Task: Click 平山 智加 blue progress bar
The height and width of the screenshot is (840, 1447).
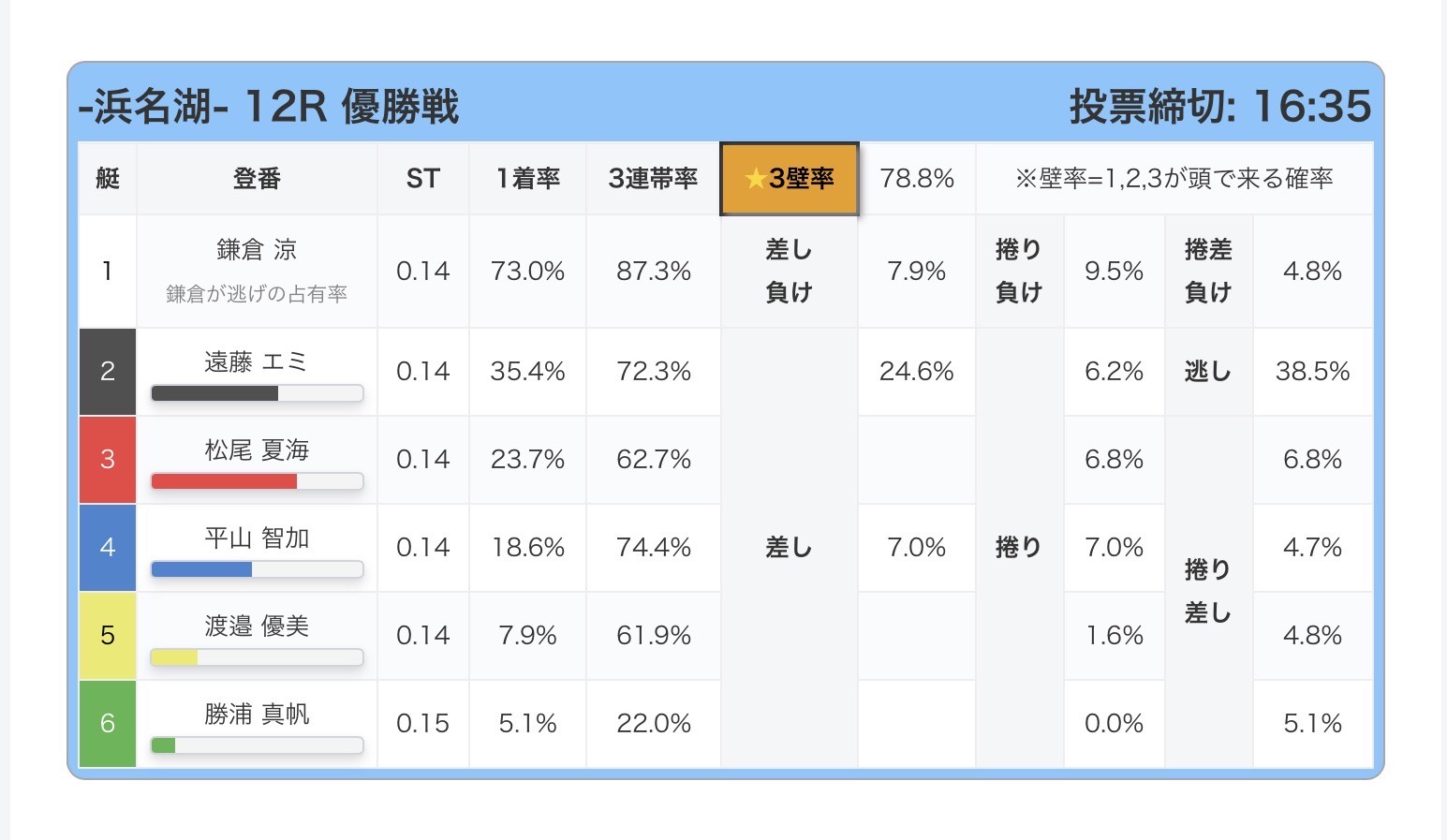Action: (257, 569)
